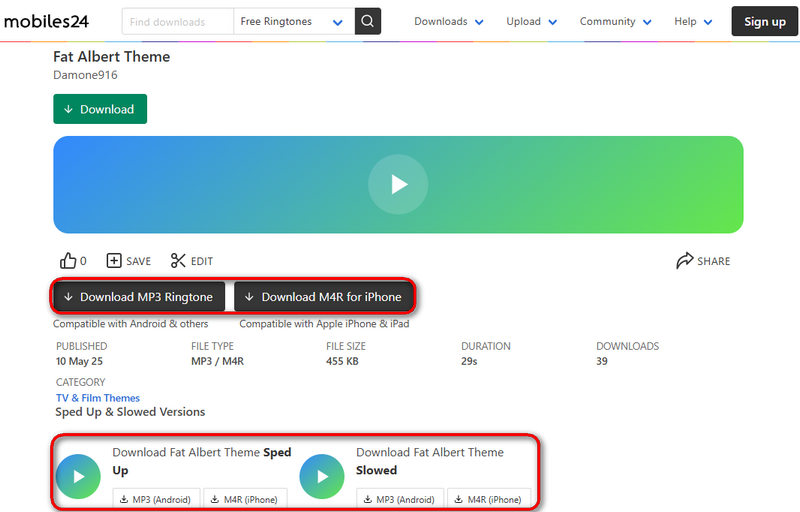Image resolution: width=800 pixels, height=512 pixels.
Task: Click 'Compatible with Android & others' text
Action: 131,324
